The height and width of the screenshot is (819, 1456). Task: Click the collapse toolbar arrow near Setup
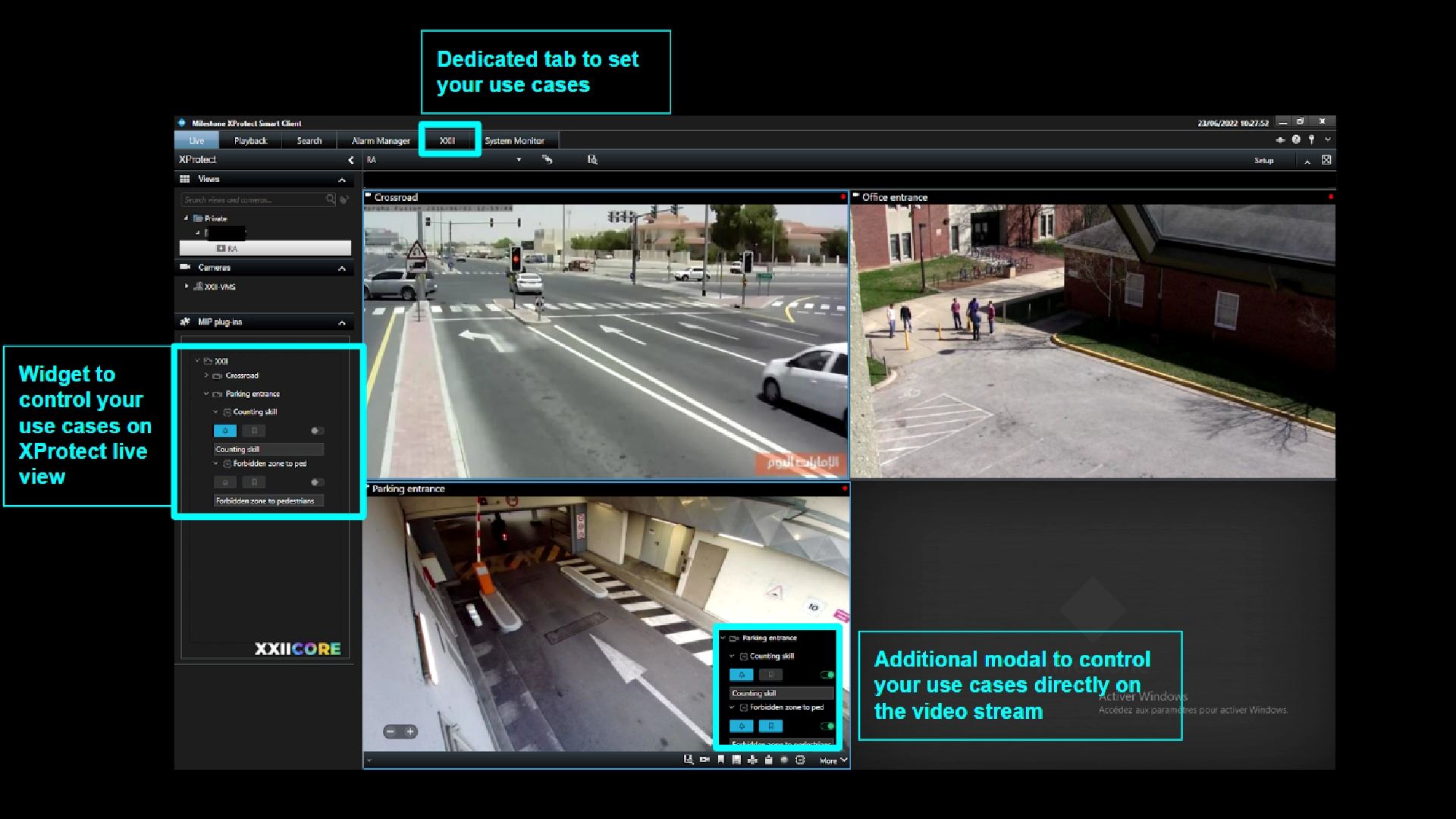[x=1307, y=162]
